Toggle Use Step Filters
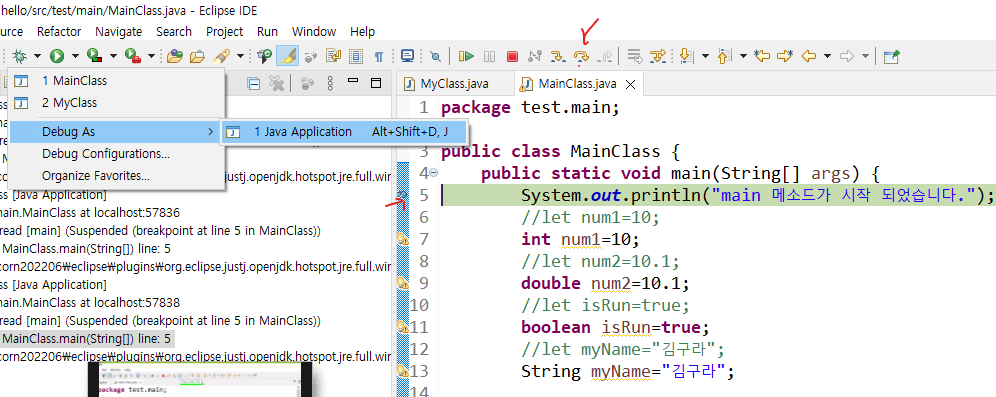Image resolution: width=996 pixels, height=397 pixels. 658,57
